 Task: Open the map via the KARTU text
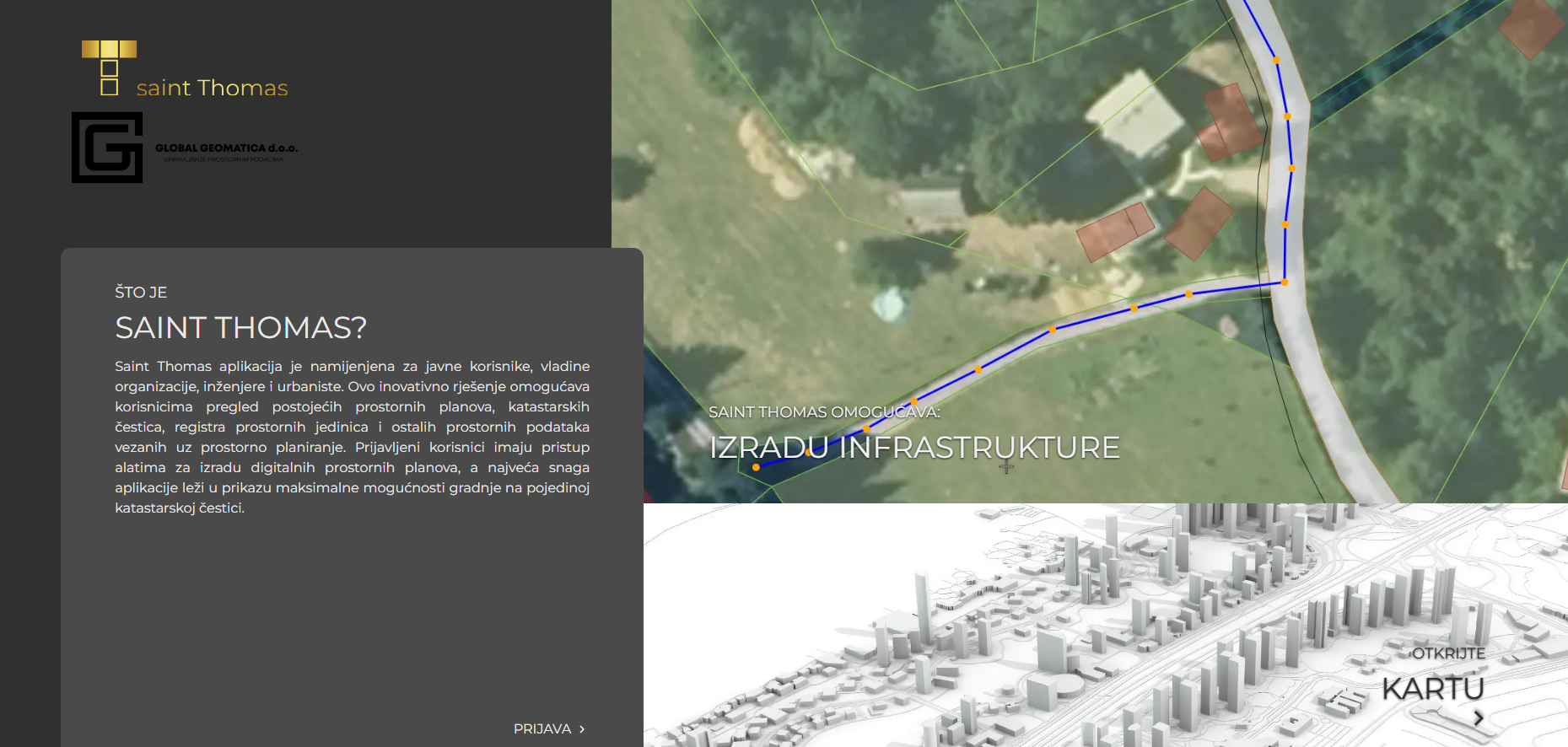click(1432, 689)
